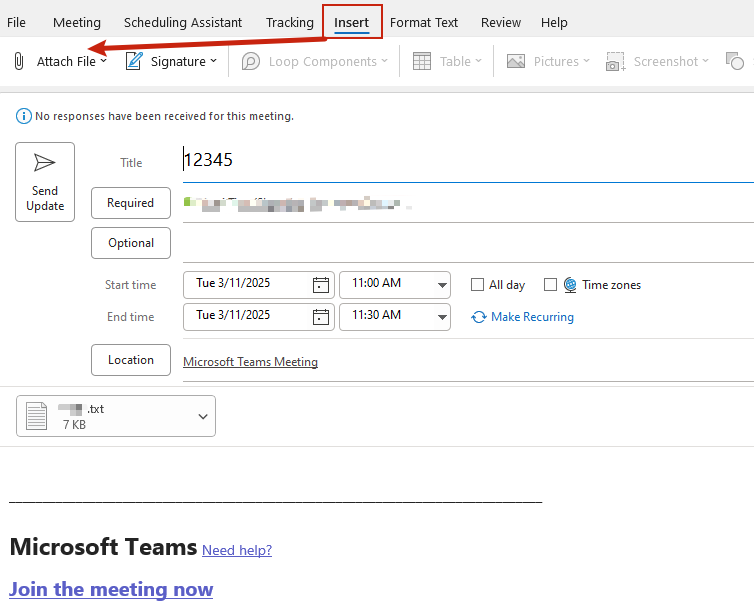The image size is (754, 607).
Task: Click the .txt attachment document icon
Action: [x=37, y=416]
